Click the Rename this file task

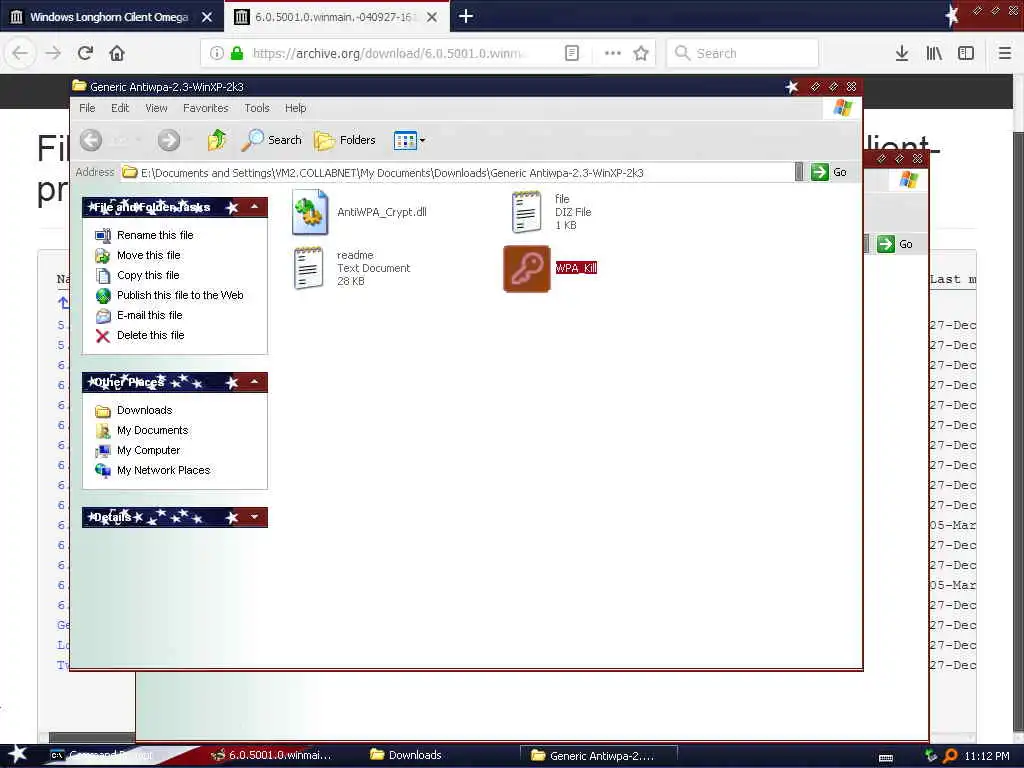[x=155, y=235]
